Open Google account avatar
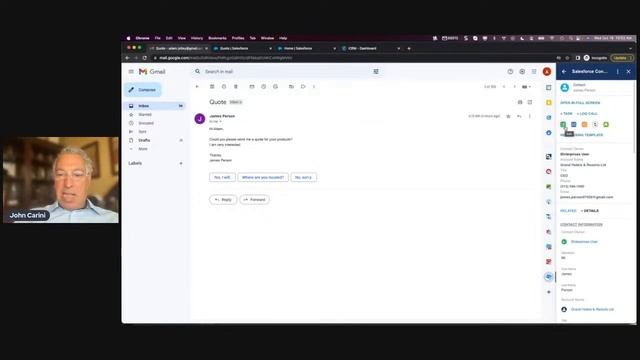Image resolution: width=640 pixels, height=360 pixels. (547, 71)
